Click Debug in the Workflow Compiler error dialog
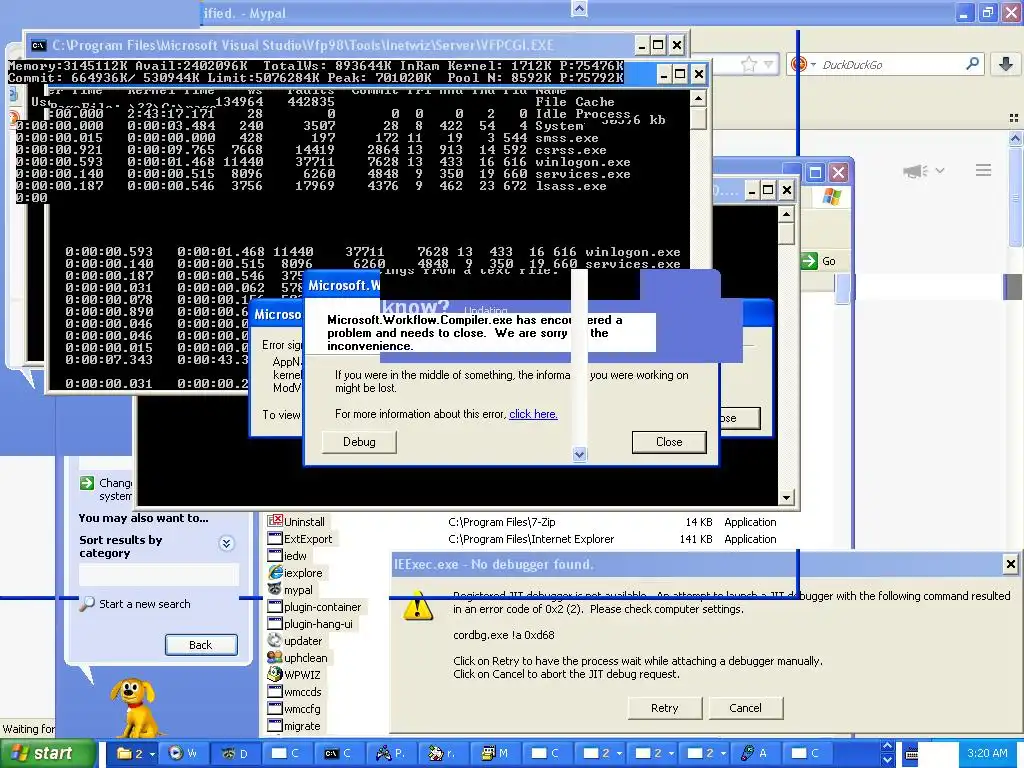The height and width of the screenshot is (768, 1024). click(x=359, y=442)
